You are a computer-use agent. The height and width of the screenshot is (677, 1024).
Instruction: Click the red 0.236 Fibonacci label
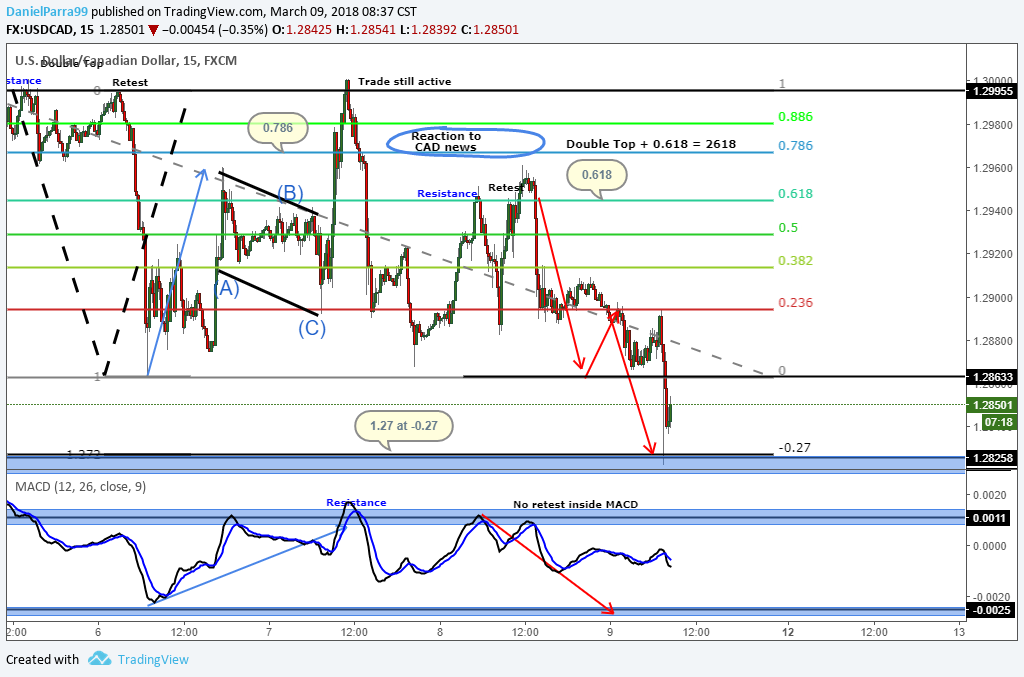point(795,303)
